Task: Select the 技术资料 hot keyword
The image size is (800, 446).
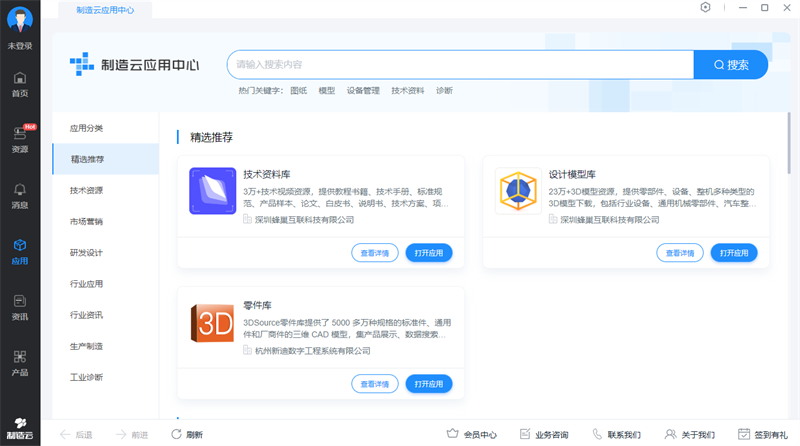Action: click(408, 91)
